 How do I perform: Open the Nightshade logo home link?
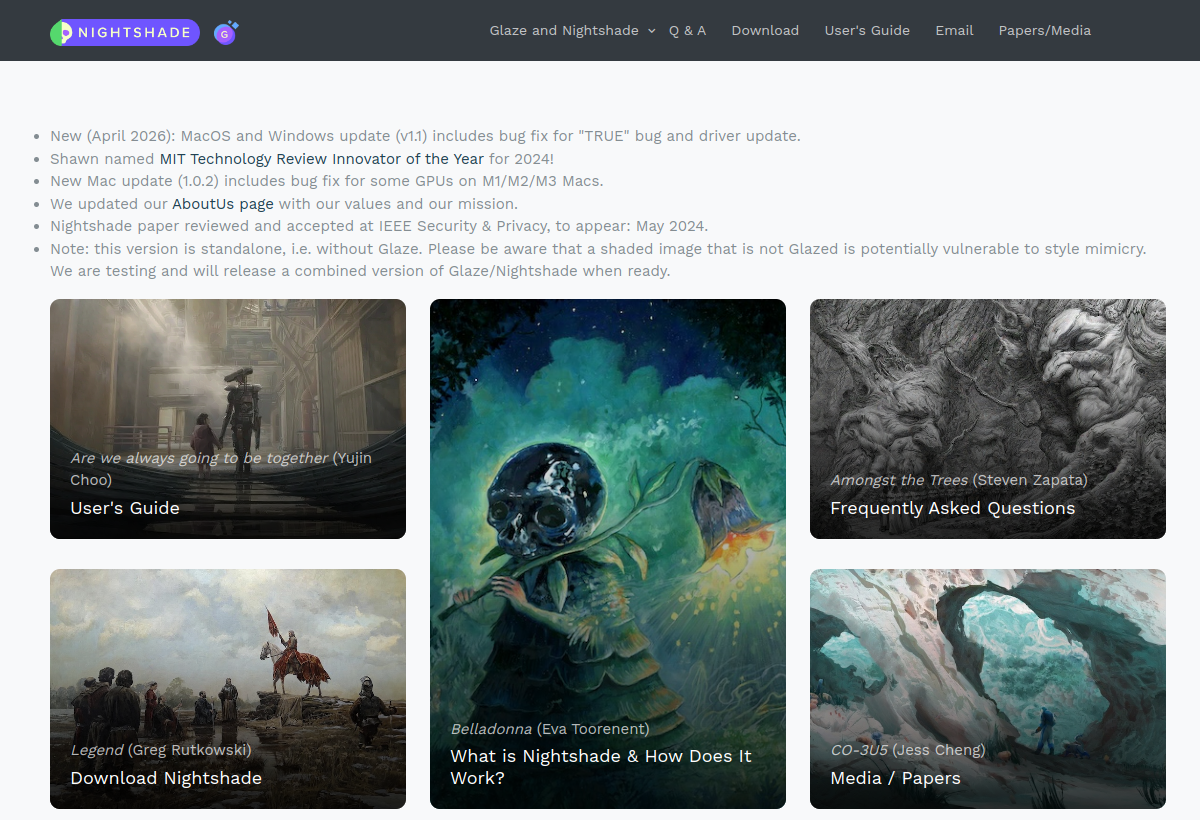125,33
